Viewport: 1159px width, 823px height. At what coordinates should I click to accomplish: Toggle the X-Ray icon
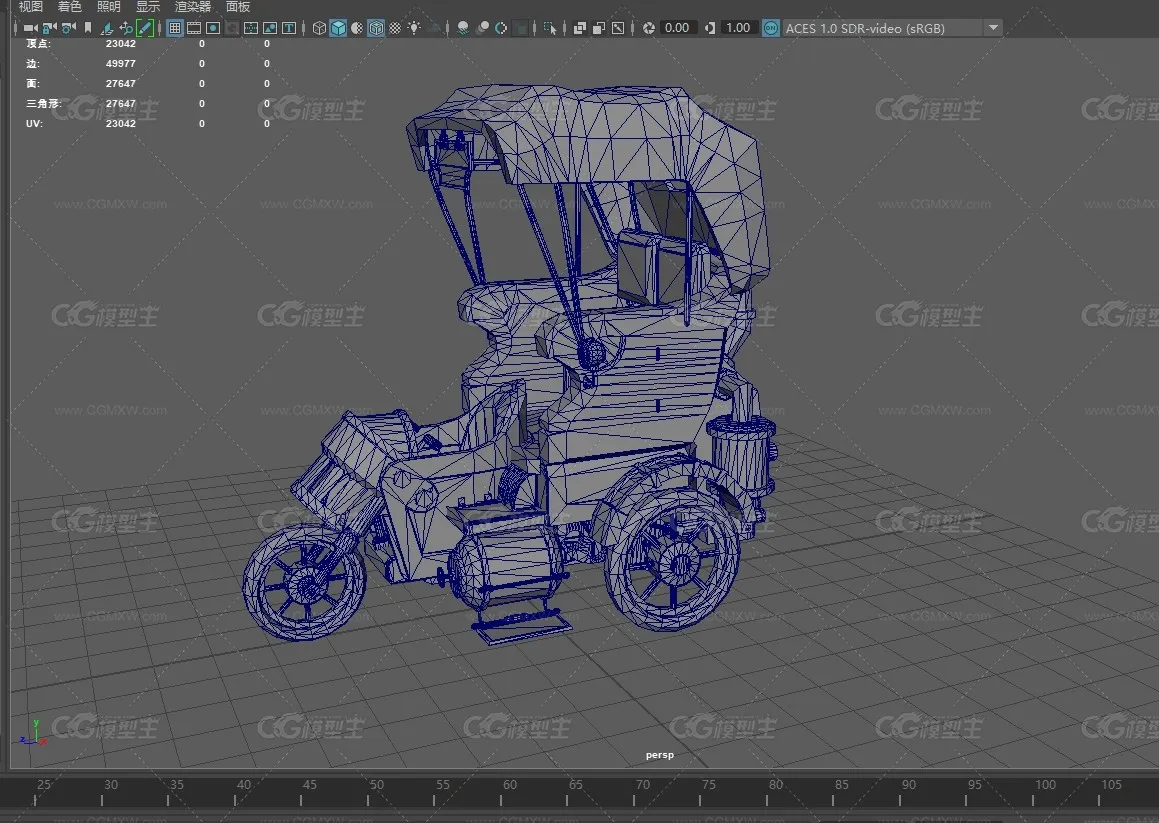click(580, 28)
